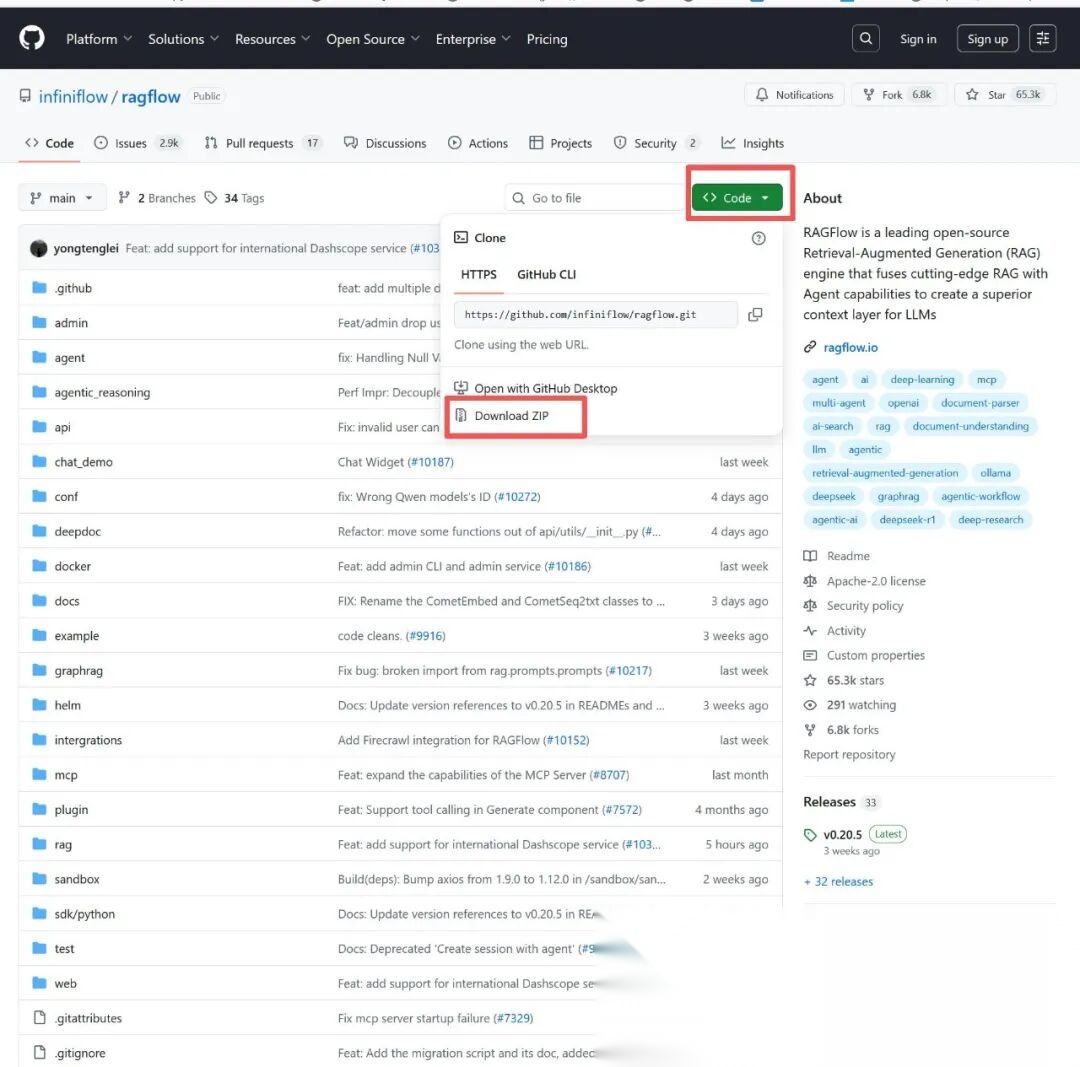This screenshot has width=1080, height=1067.
Task: Select the HTTPS clone tab
Action: click(479, 274)
